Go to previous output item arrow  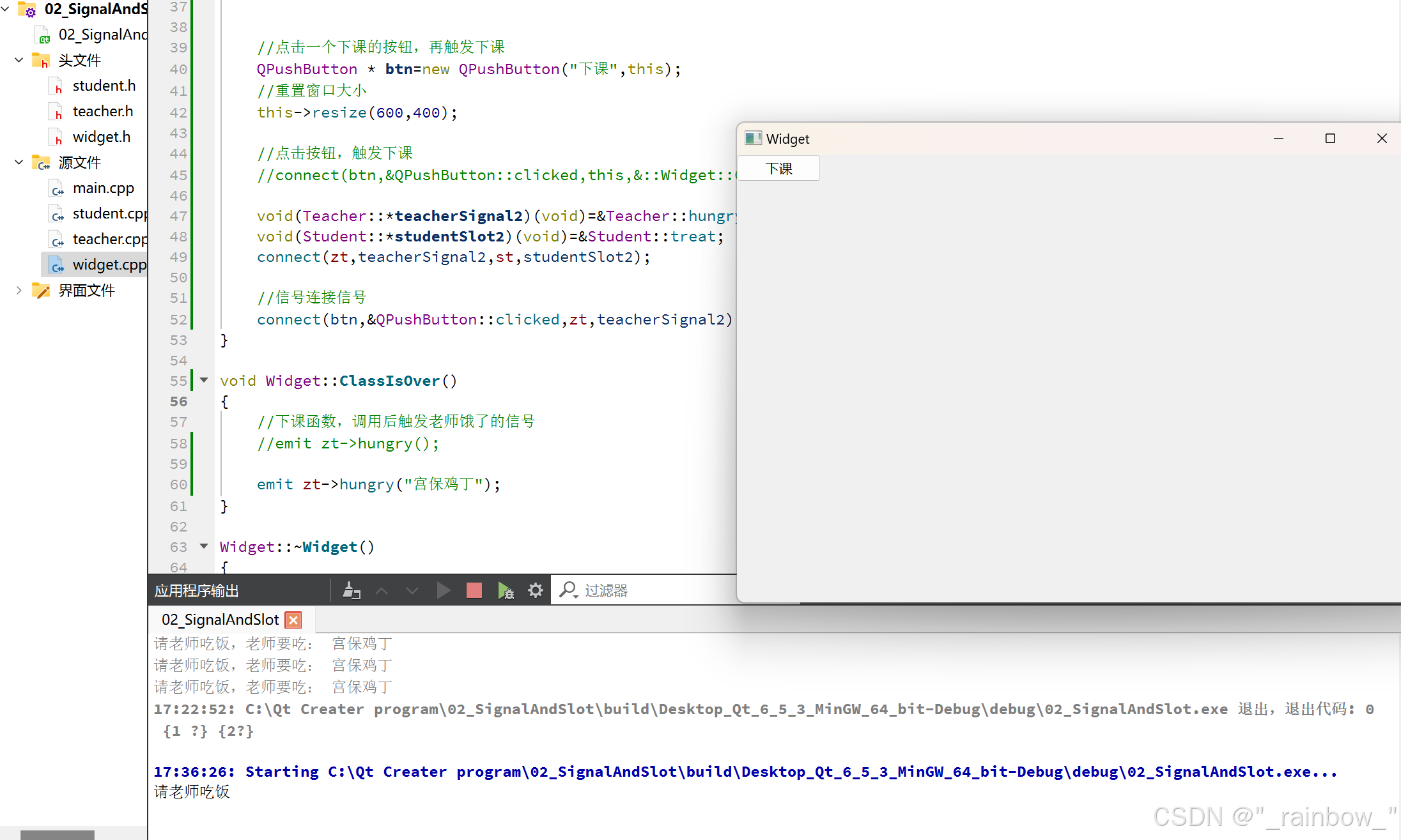[382, 590]
